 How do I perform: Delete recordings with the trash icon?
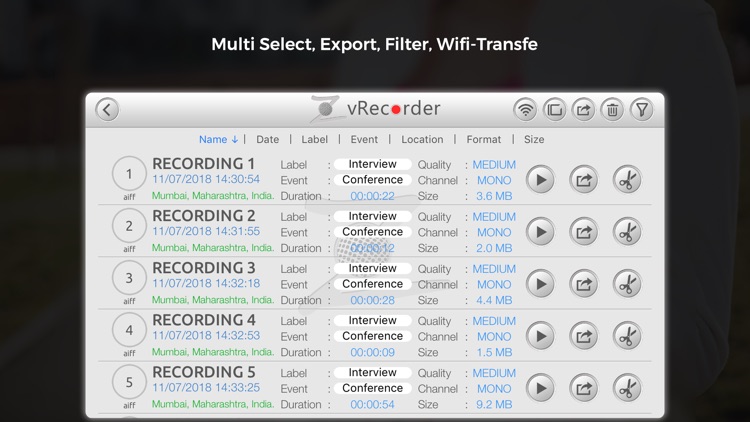coord(612,110)
